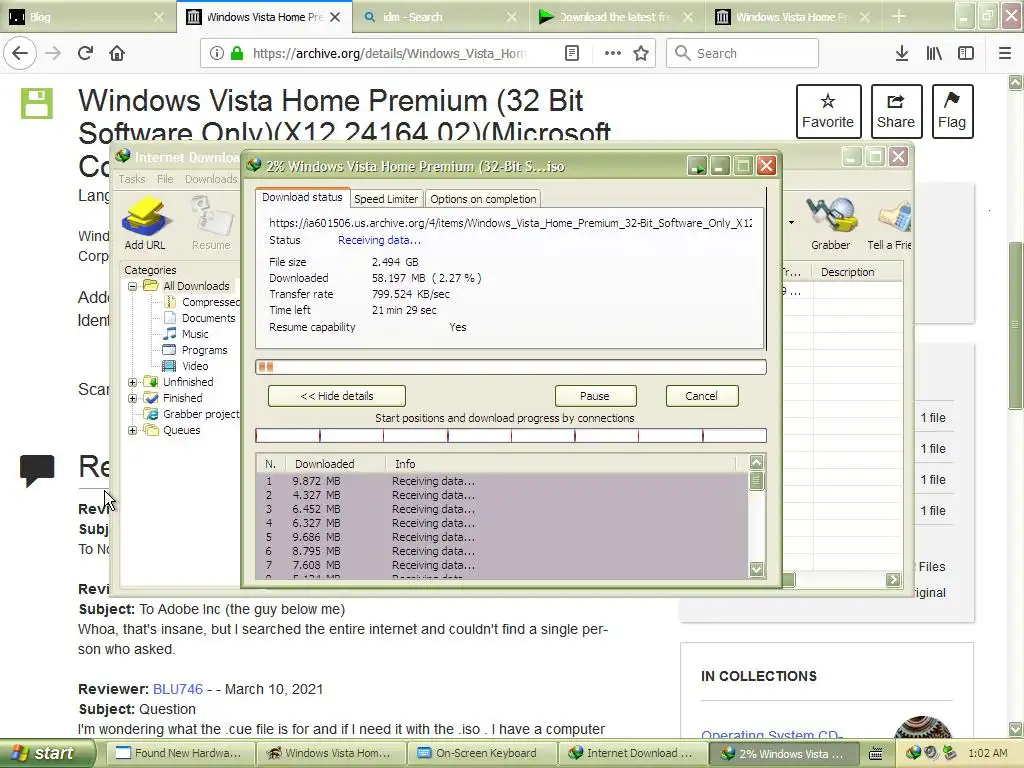The width and height of the screenshot is (1024, 768).
Task: Flag this archive.org item
Action: (952, 111)
